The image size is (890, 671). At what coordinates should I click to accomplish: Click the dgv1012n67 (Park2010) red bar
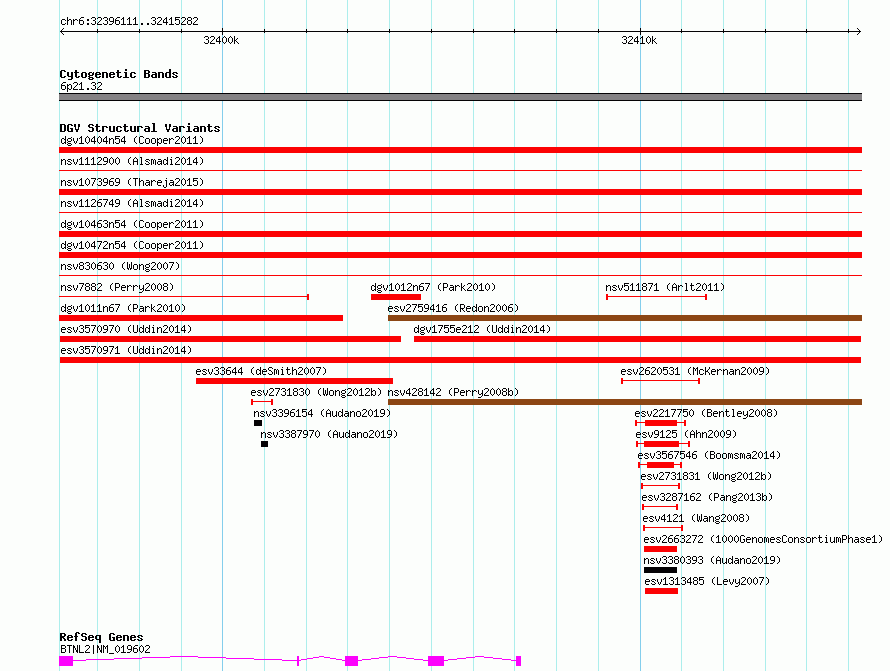coord(396,297)
